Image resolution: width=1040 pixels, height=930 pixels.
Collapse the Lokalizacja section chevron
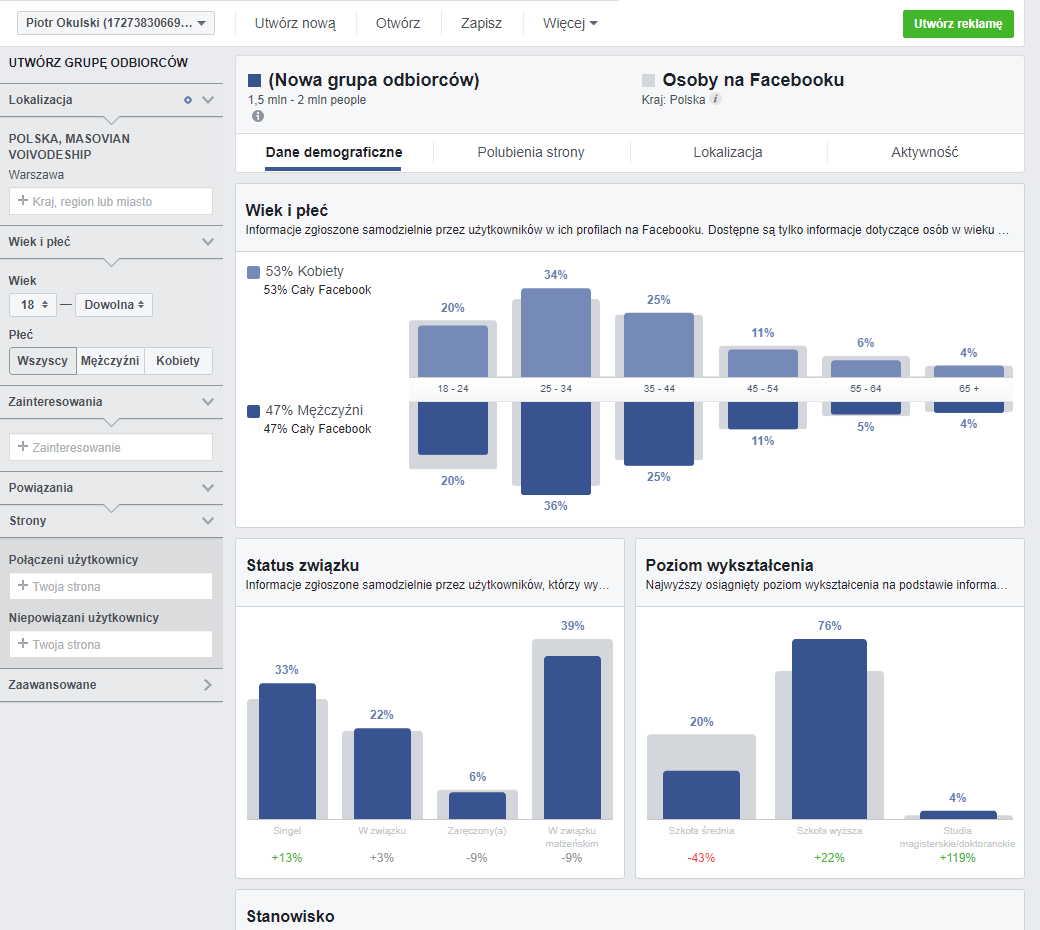[x=207, y=100]
